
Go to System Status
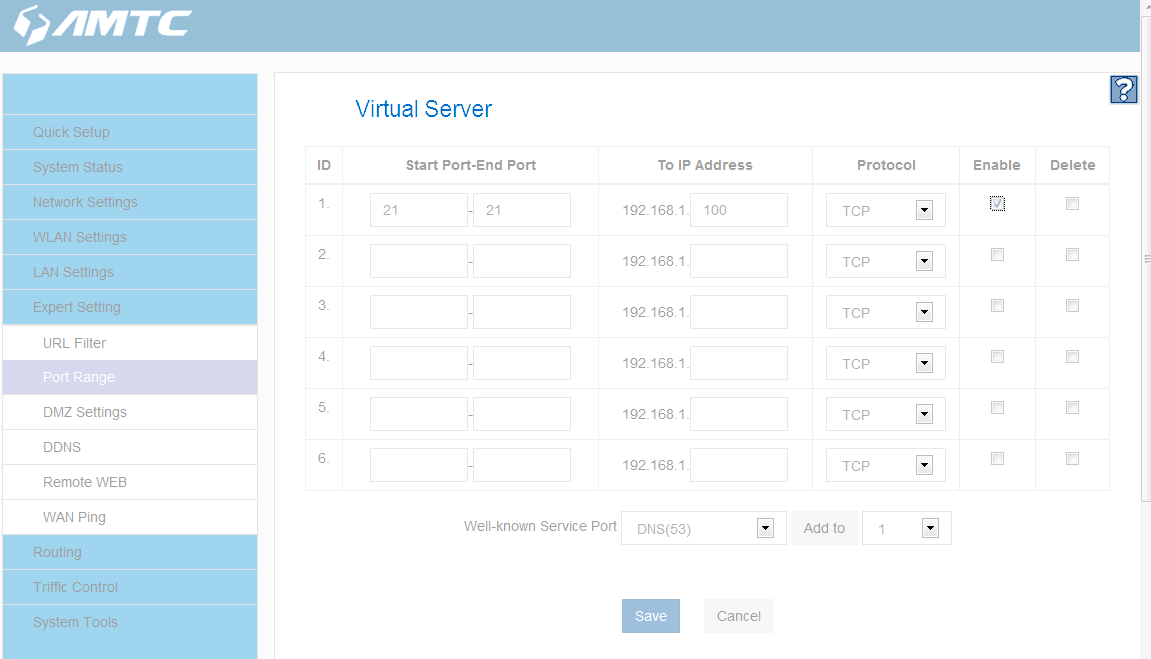(x=130, y=167)
